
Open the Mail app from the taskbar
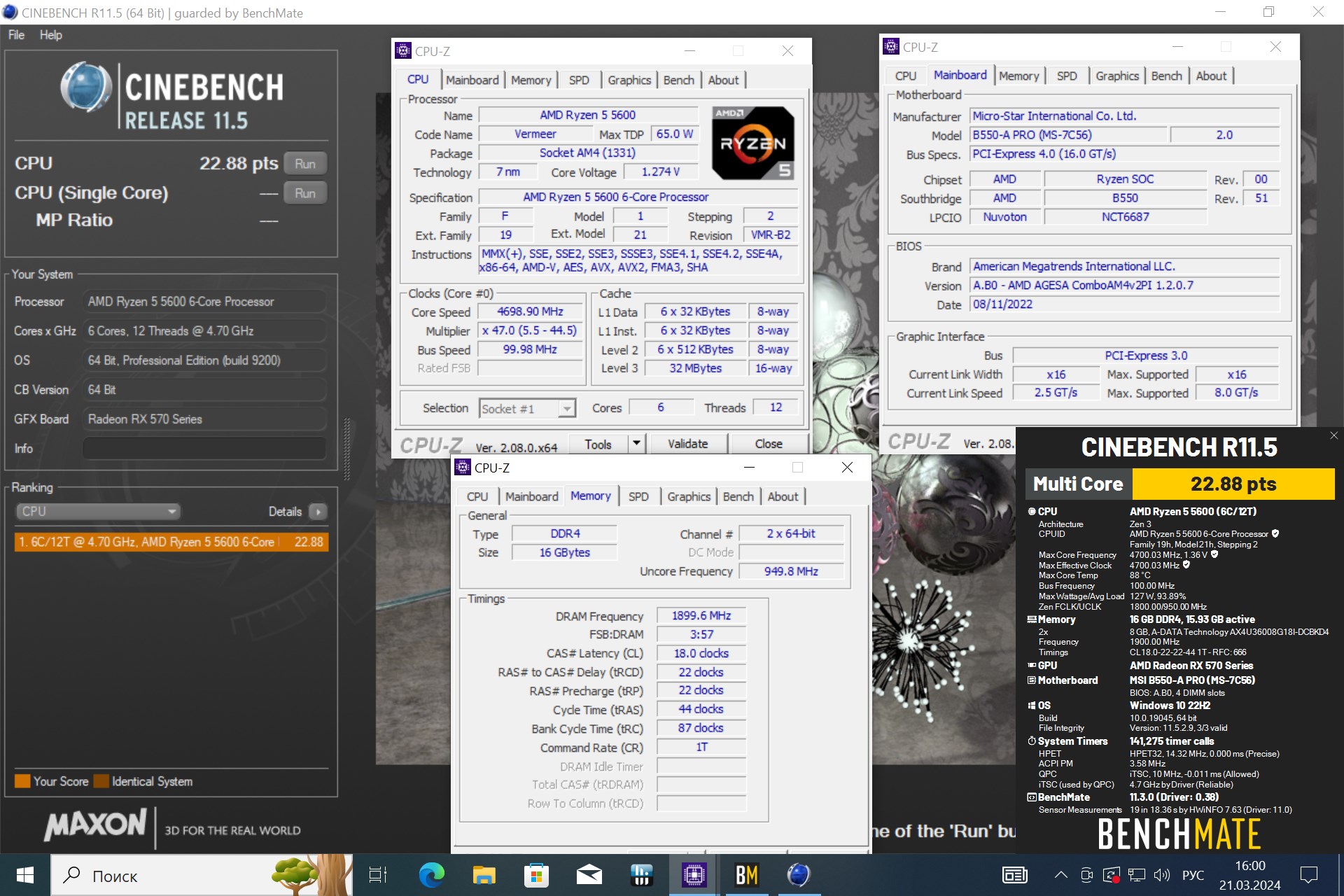pos(589,875)
